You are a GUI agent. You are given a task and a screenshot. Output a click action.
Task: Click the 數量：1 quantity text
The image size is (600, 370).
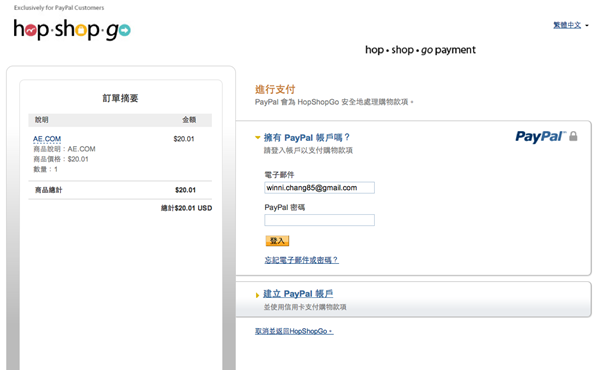pyautogui.click(x=46, y=169)
